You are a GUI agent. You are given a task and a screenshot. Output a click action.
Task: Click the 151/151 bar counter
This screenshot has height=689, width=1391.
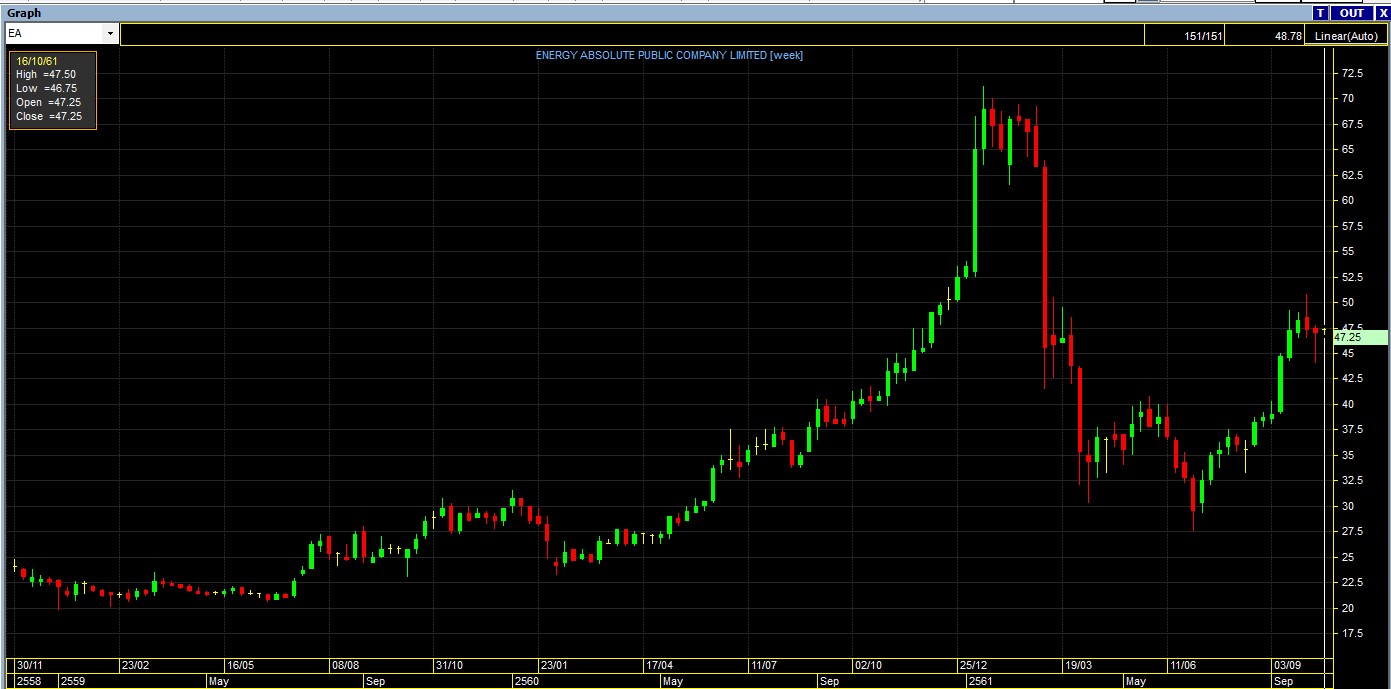tap(1203, 36)
